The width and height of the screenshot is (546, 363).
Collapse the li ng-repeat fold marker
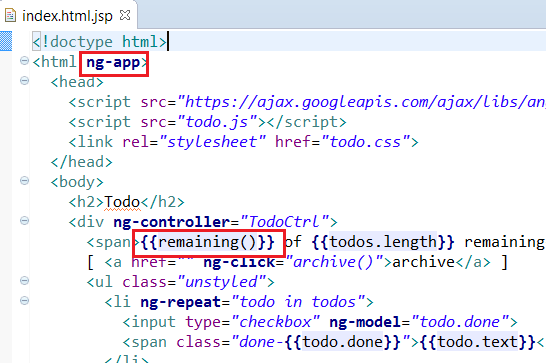coord(24,301)
